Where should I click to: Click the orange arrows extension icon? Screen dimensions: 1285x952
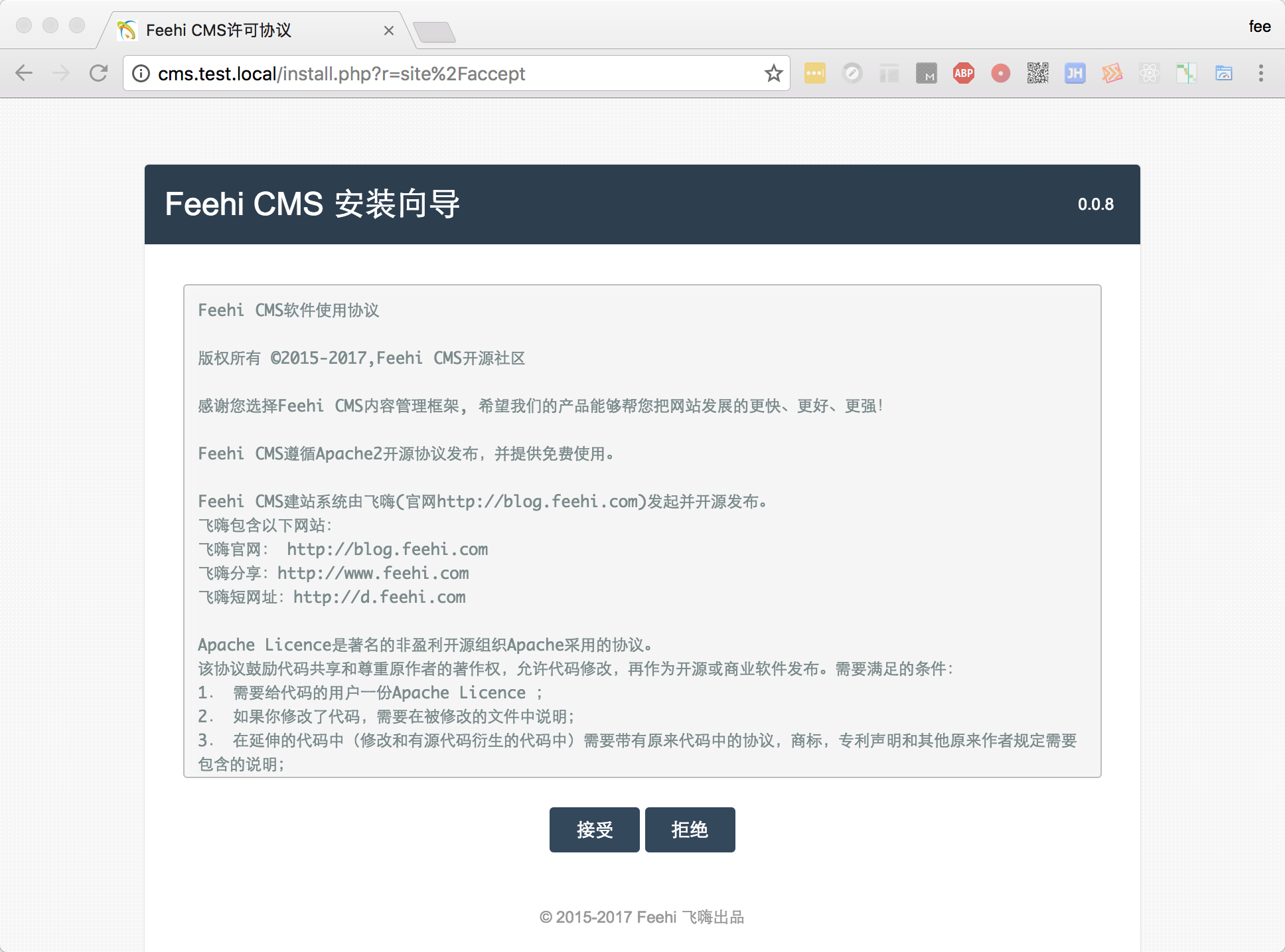click(1112, 73)
